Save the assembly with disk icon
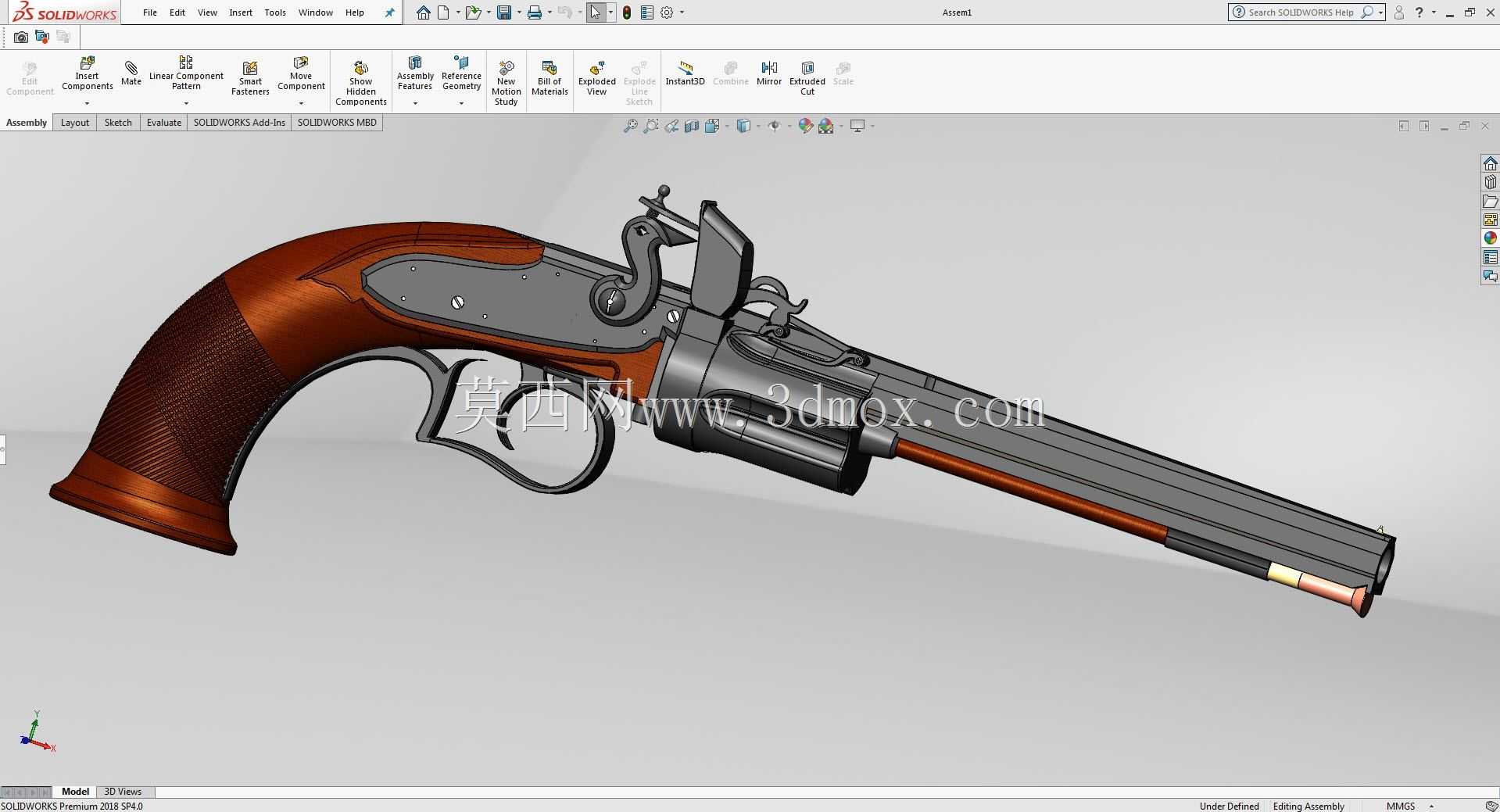 click(504, 13)
